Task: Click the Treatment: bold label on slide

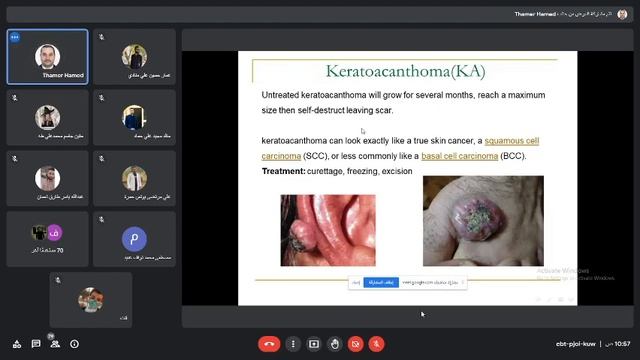Action: [283, 171]
